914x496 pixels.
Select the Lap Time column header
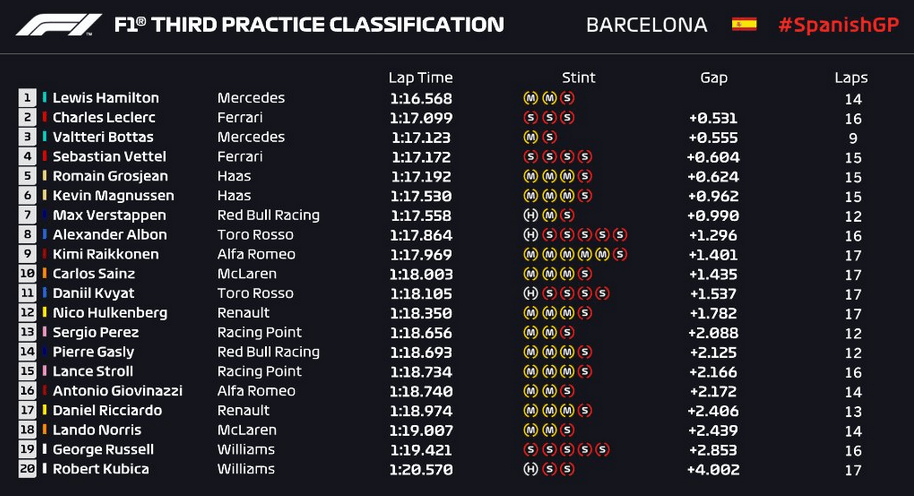click(420, 78)
